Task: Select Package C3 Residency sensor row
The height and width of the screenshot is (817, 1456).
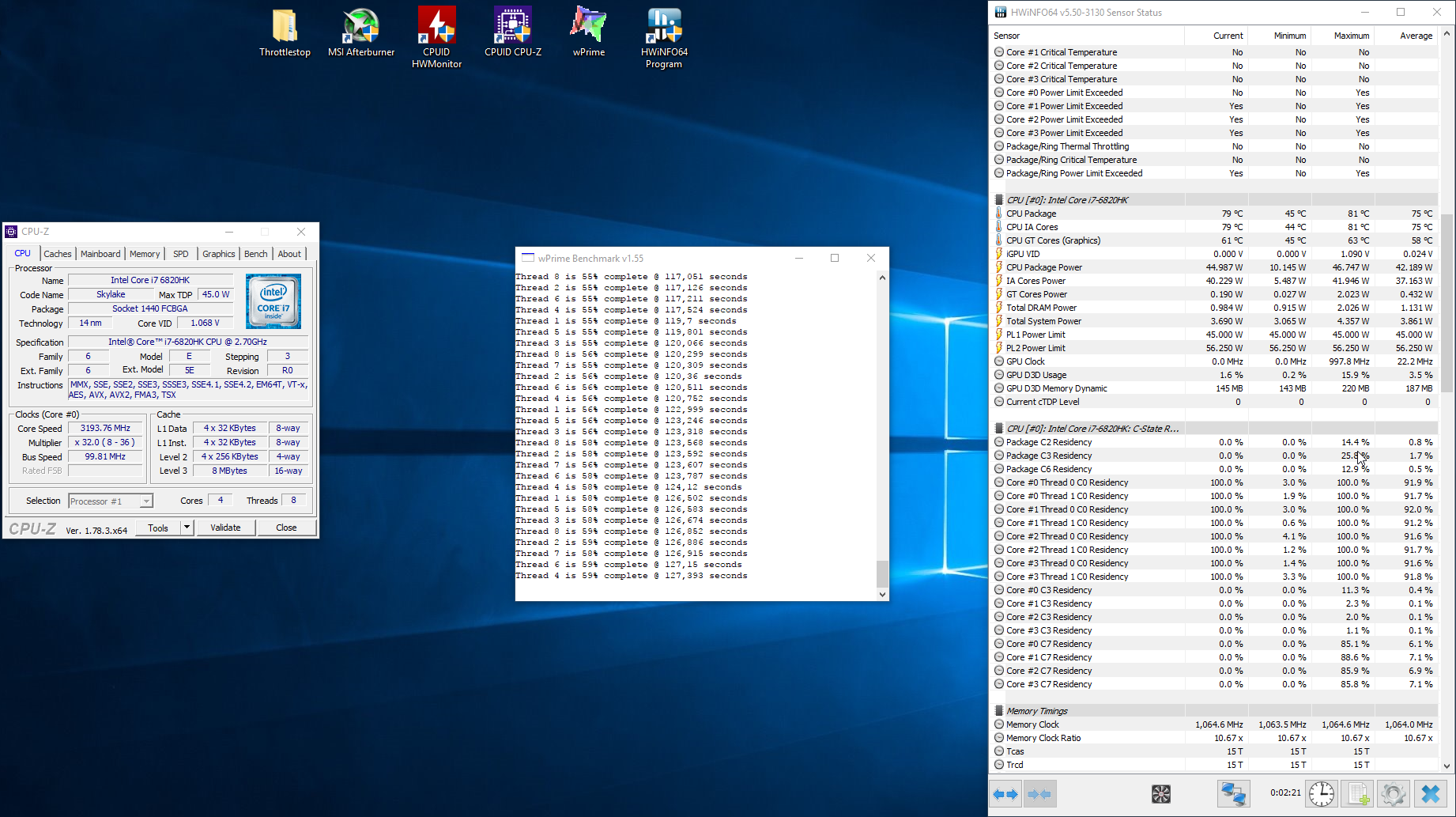Action: (x=1215, y=456)
